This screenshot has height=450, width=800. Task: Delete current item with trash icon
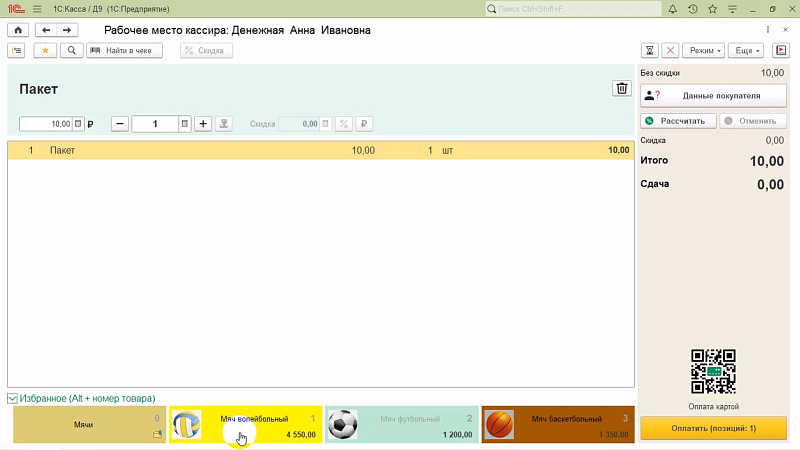click(622, 88)
